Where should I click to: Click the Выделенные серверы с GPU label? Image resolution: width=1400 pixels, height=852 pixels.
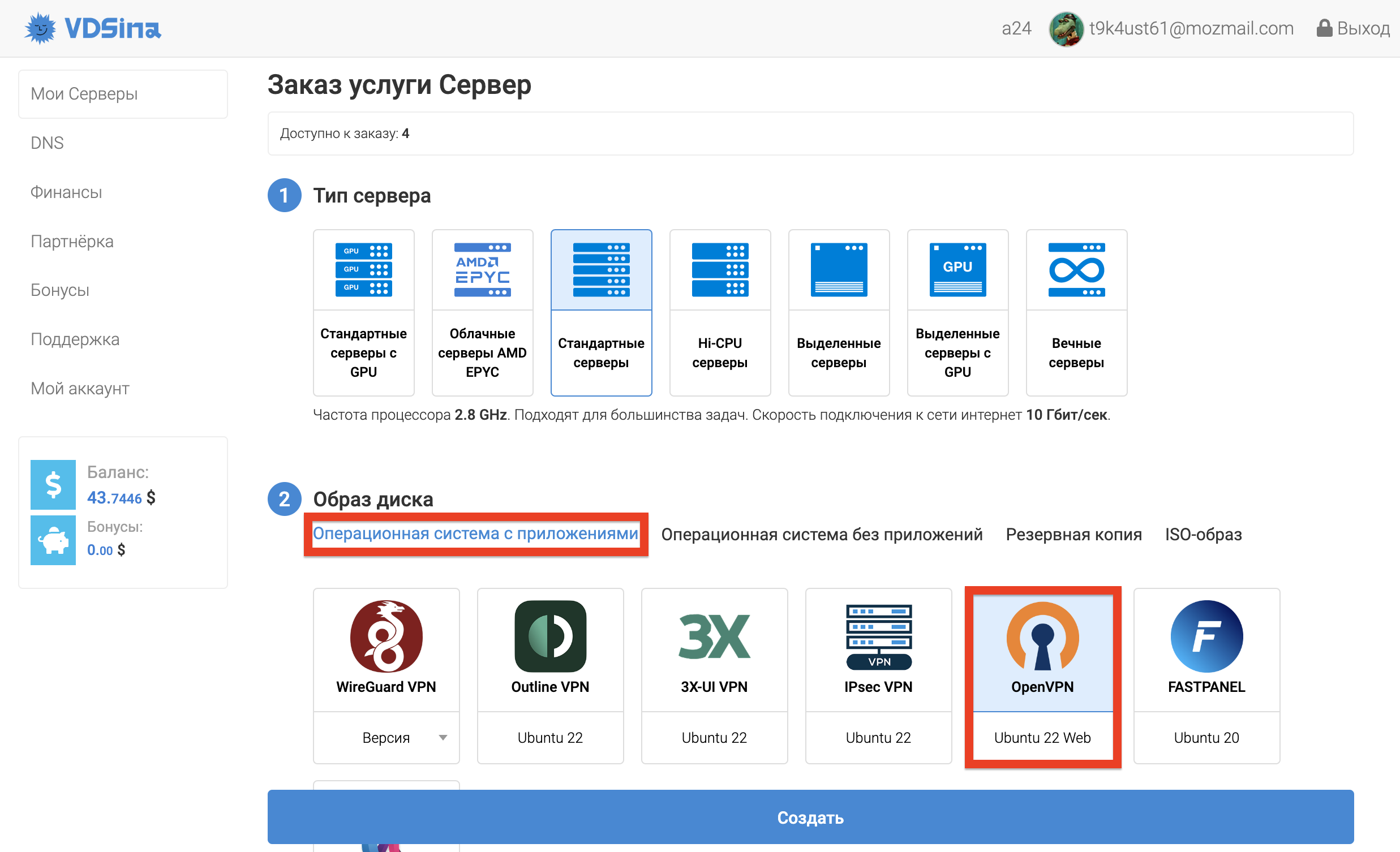957,352
